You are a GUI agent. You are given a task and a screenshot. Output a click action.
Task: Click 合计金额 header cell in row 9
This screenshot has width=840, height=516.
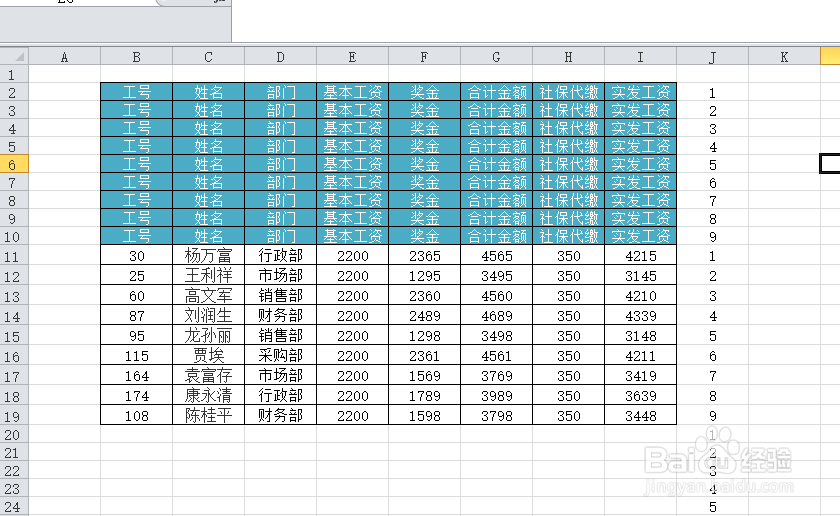coord(497,218)
